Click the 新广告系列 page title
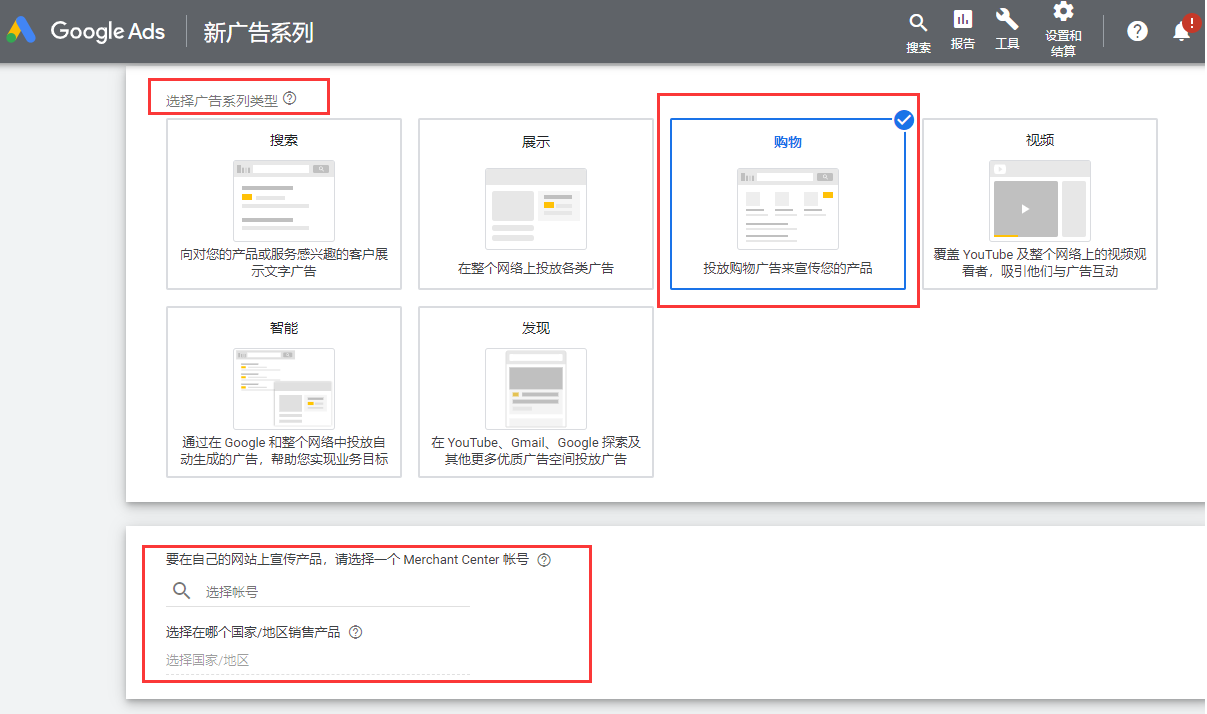Viewport: 1207px width, 714px height. tap(258, 33)
